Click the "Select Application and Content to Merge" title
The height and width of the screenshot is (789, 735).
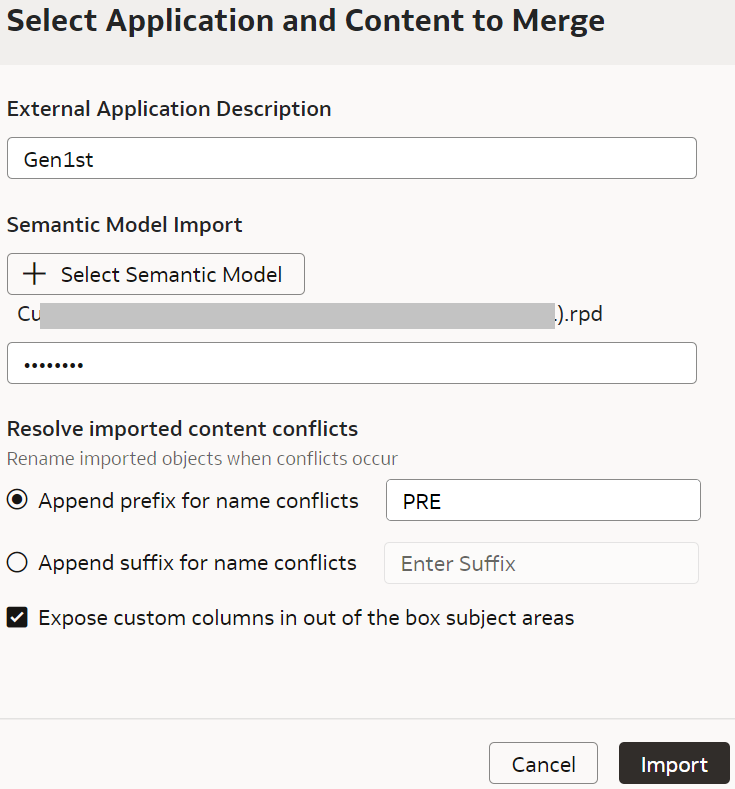tap(305, 20)
